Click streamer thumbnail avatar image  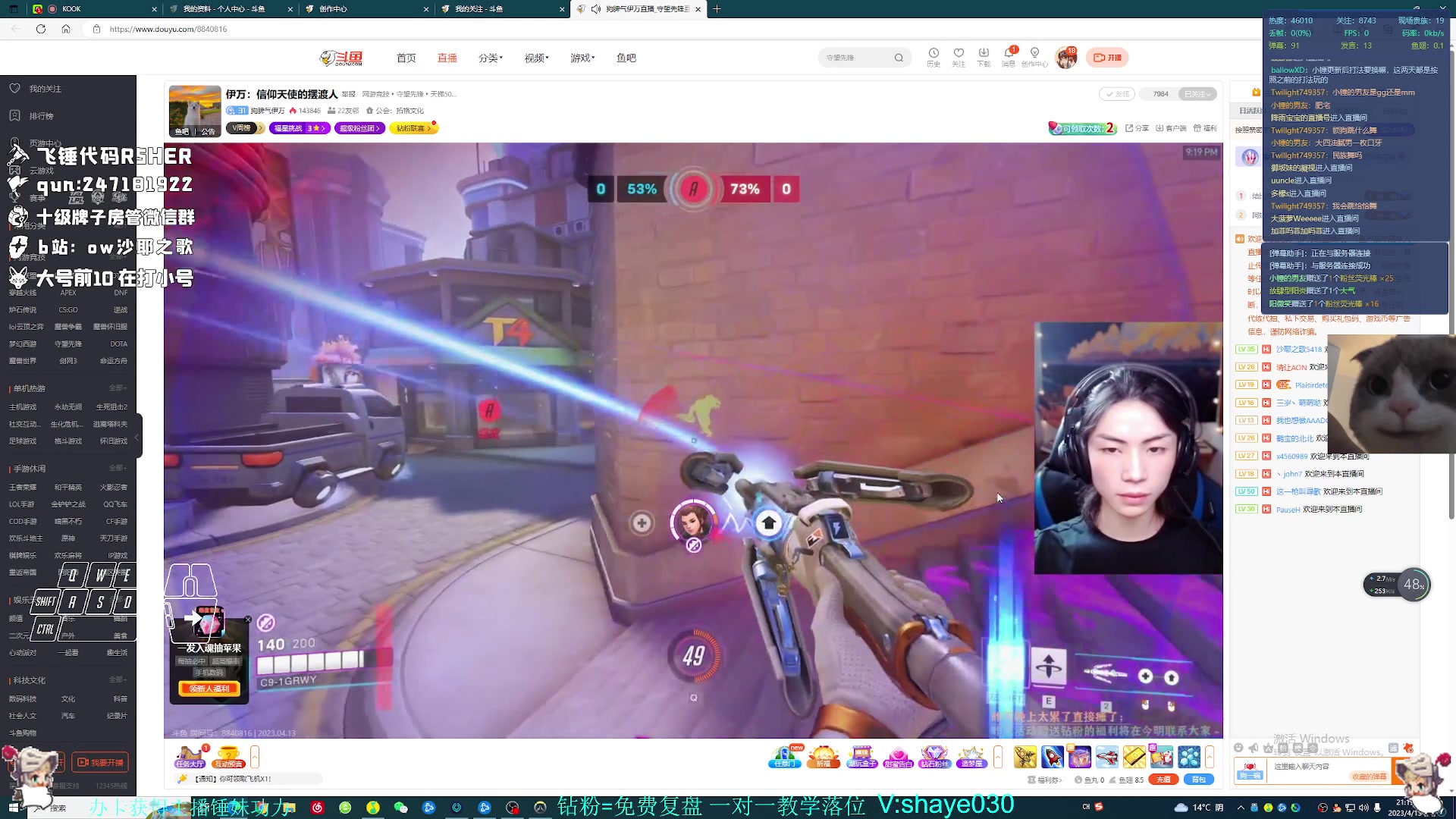195,111
